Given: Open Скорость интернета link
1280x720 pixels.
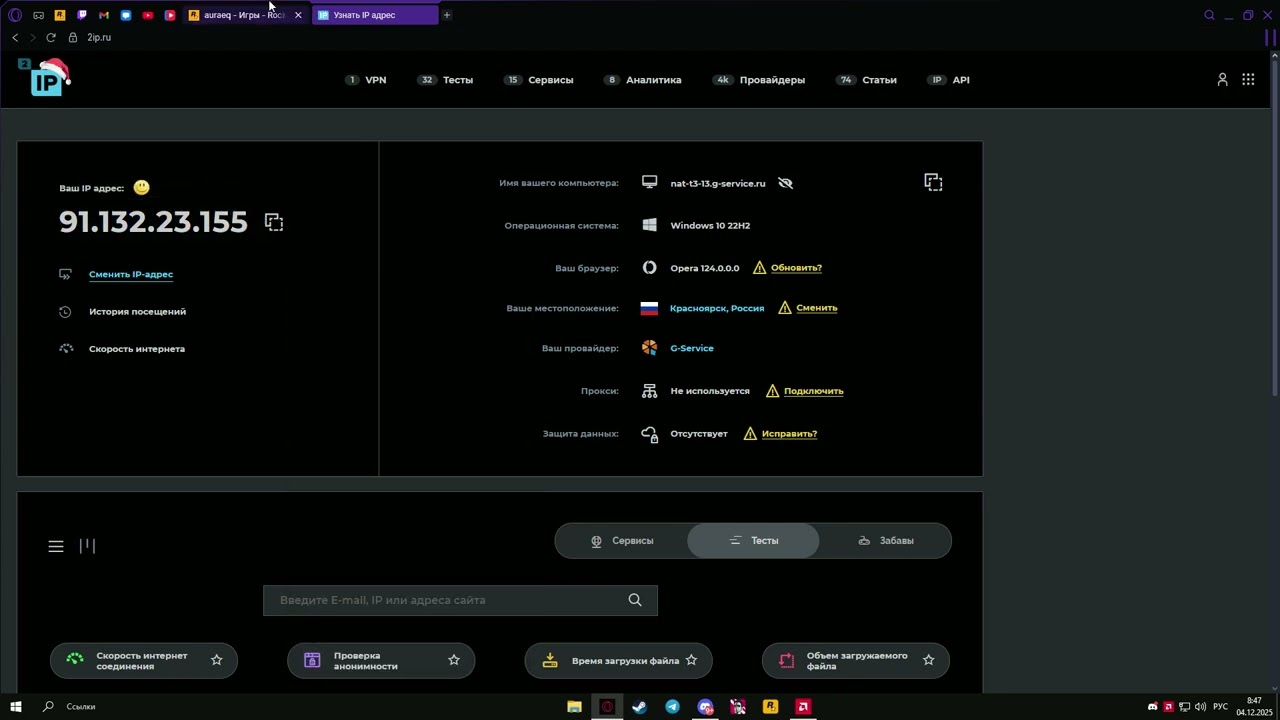Looking at the screenshot, I should pyautogui.click(x=137, y=349).
